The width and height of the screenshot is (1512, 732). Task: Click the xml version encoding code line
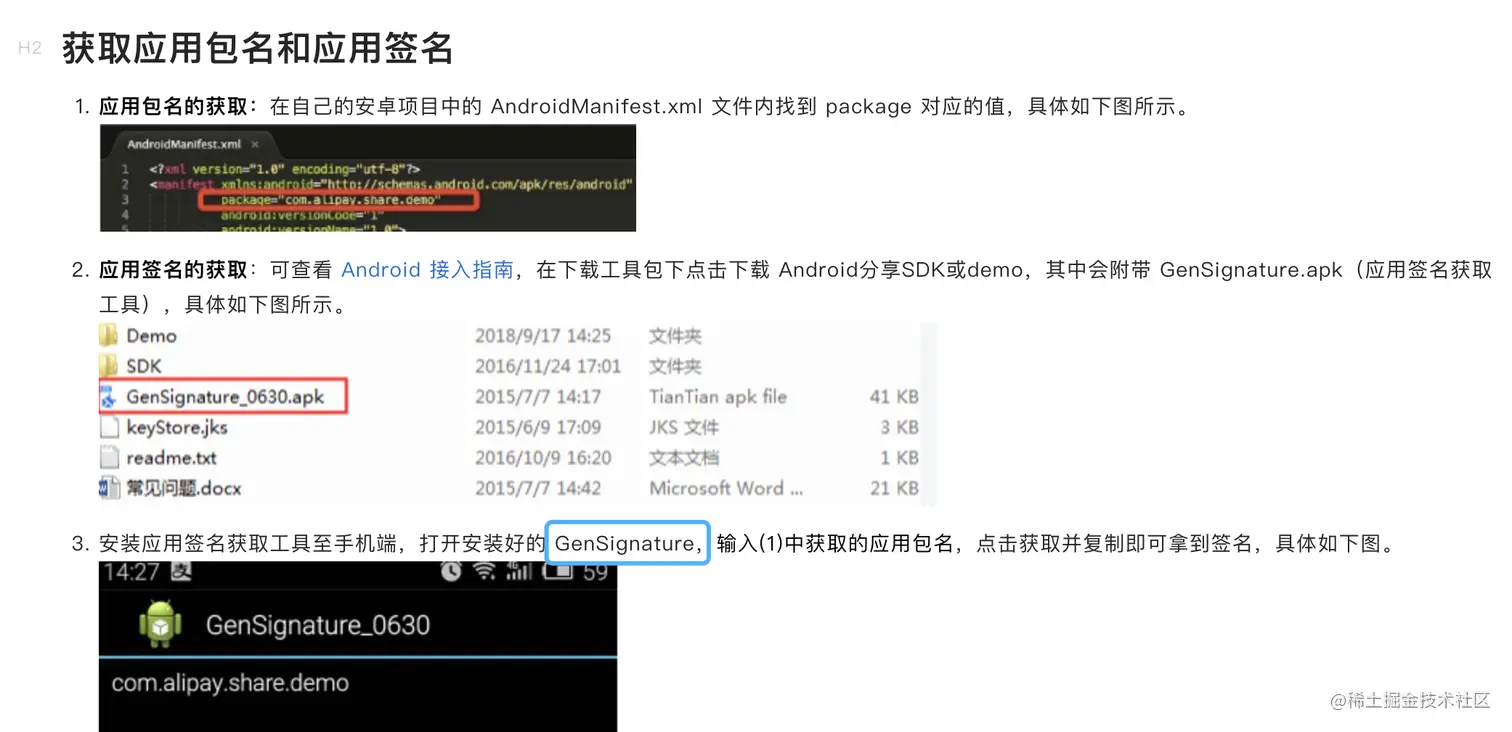pos(285,169)
